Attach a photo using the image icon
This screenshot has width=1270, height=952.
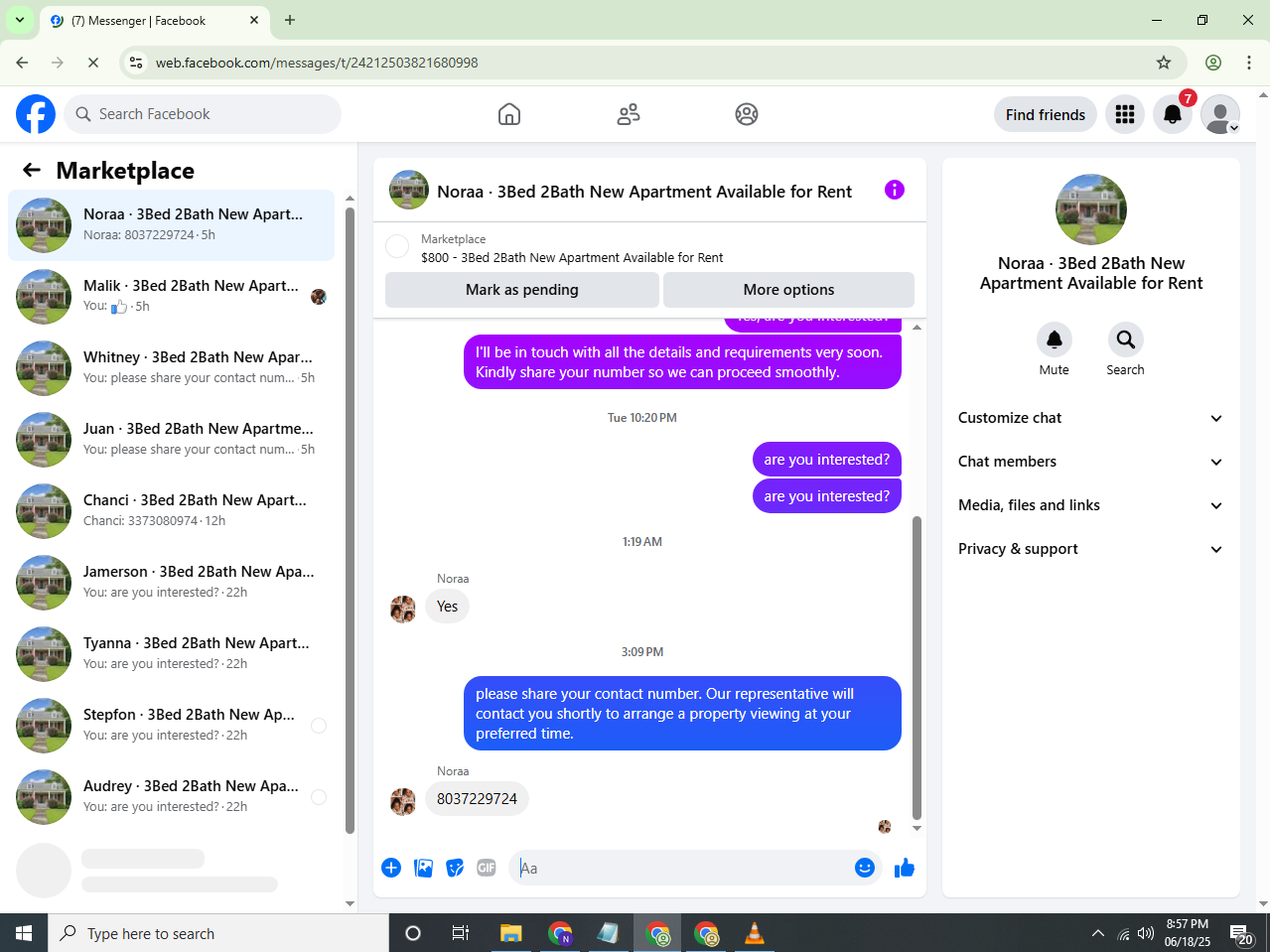[424, 868]
